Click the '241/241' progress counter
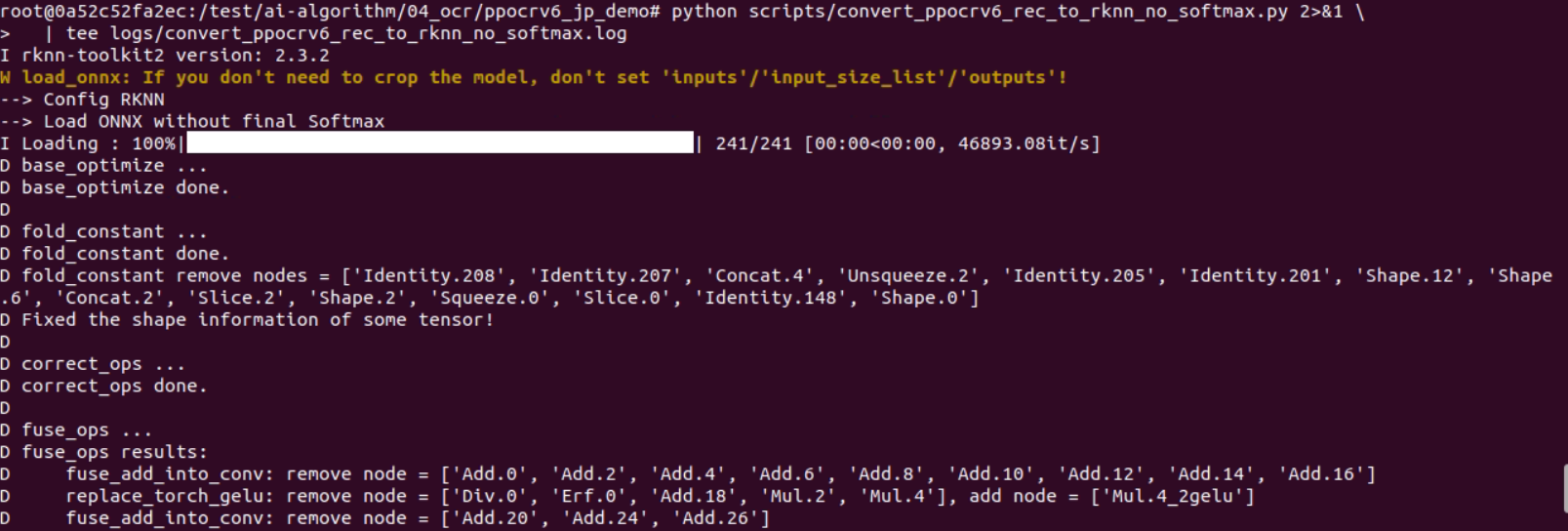Screen dimensions: 1568x531 [753, 143]
